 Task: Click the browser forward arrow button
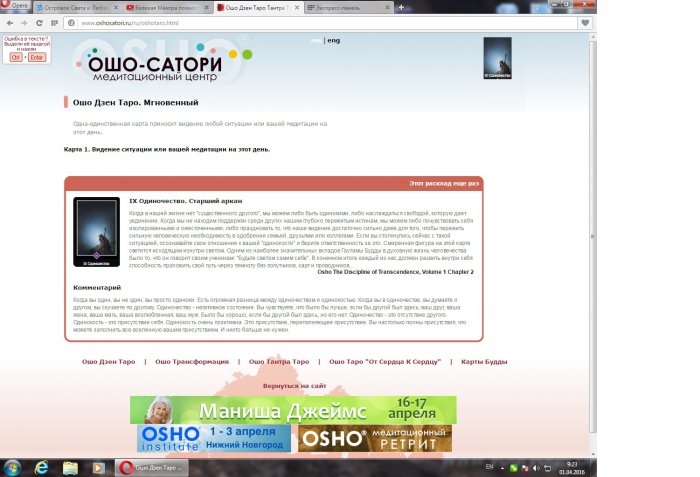pos(23,22)
